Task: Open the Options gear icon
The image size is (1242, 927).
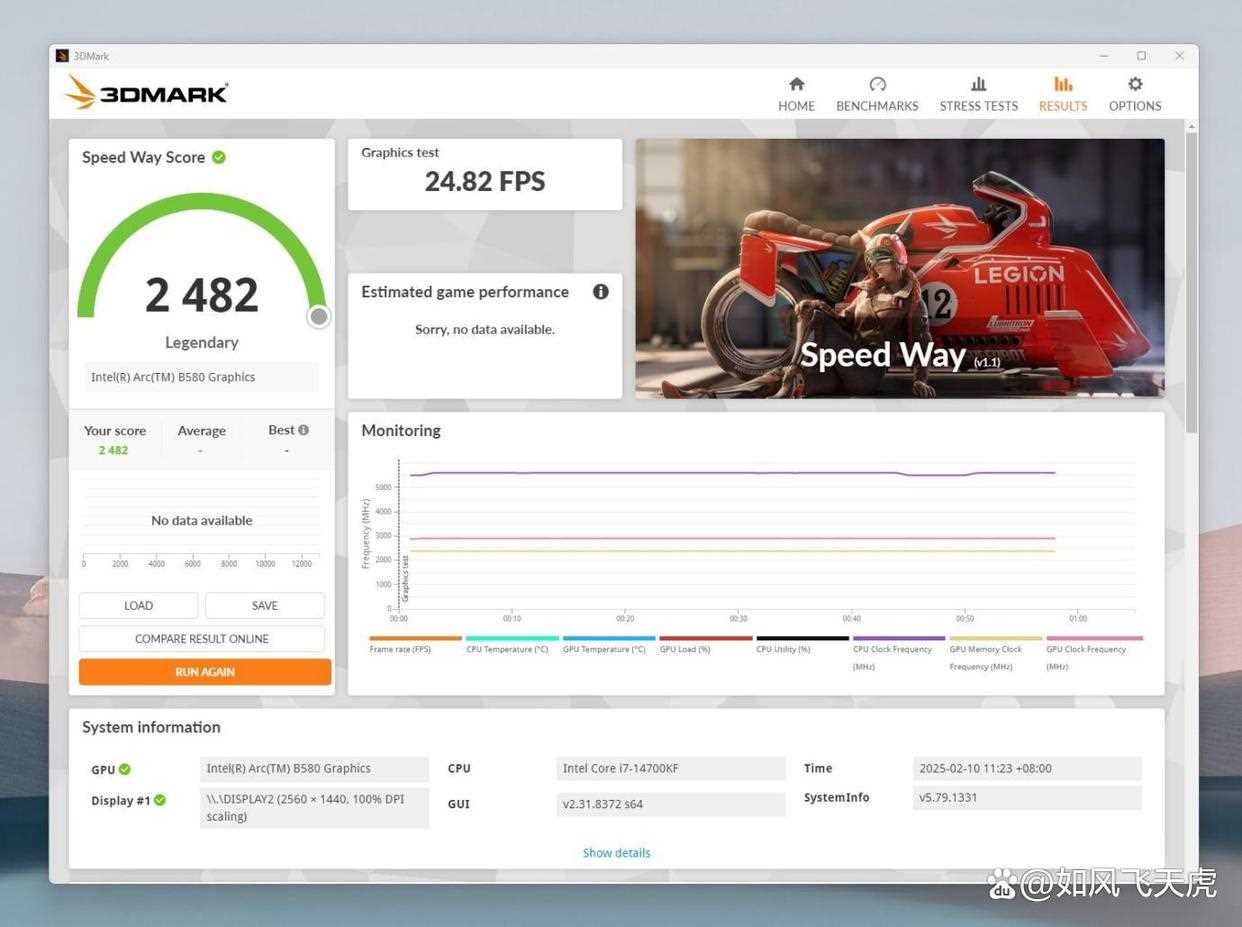Action: point(1134,85)
